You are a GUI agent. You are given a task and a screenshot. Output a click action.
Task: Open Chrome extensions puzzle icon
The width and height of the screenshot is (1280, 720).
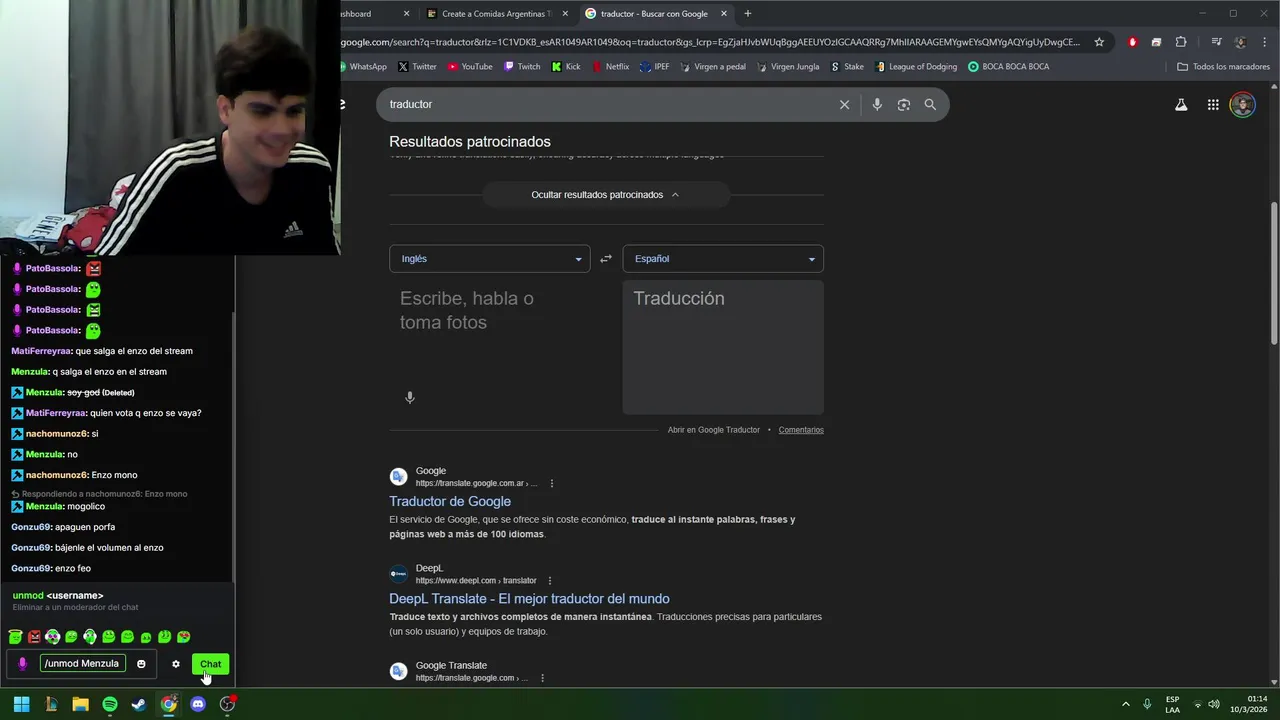click(1181, 42)
